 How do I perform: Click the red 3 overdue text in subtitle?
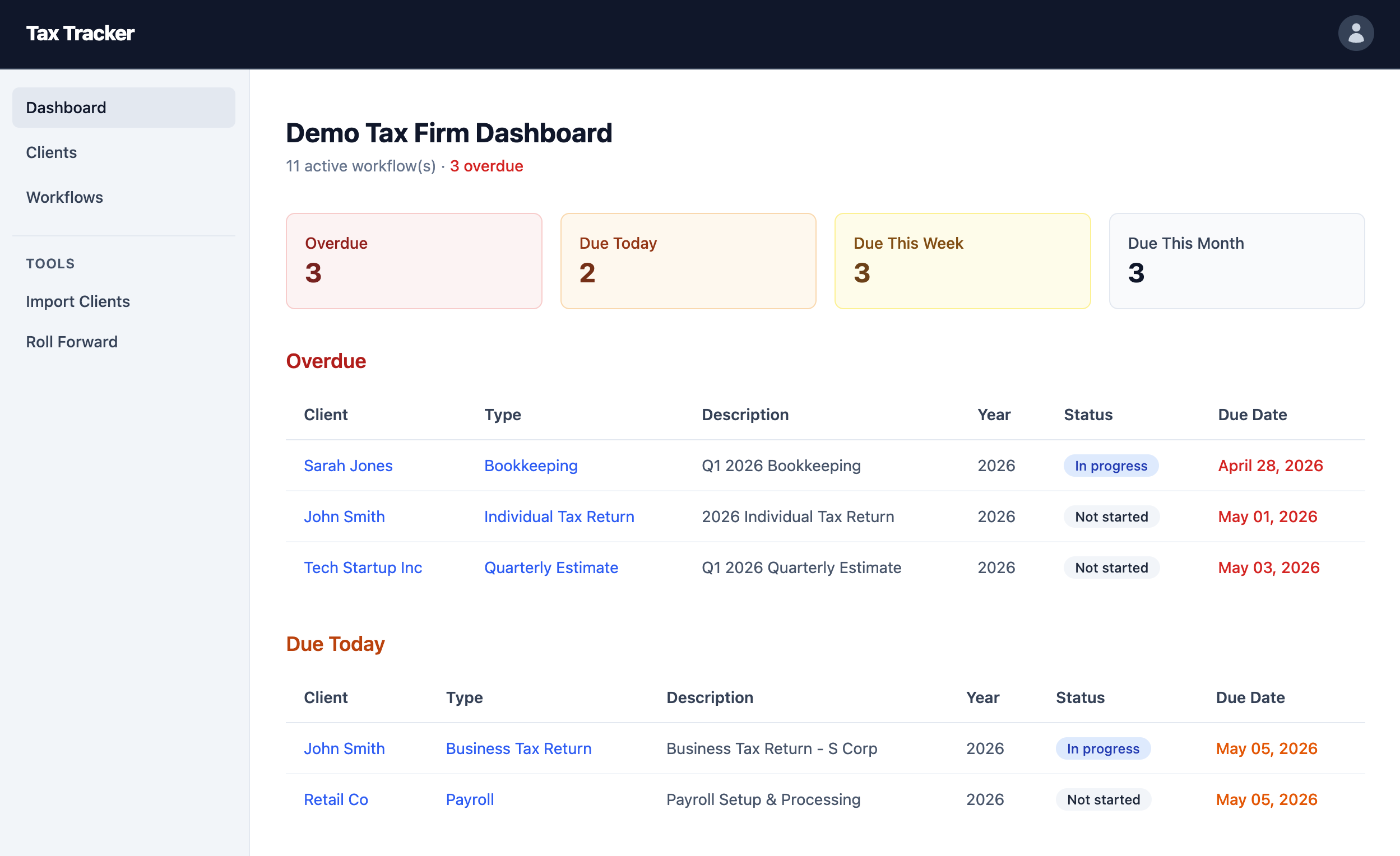tap(486, 166)
